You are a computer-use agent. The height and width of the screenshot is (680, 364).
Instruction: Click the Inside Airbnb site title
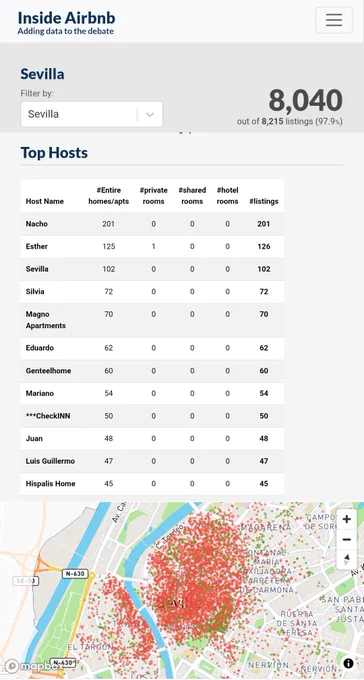coord(66,18)
